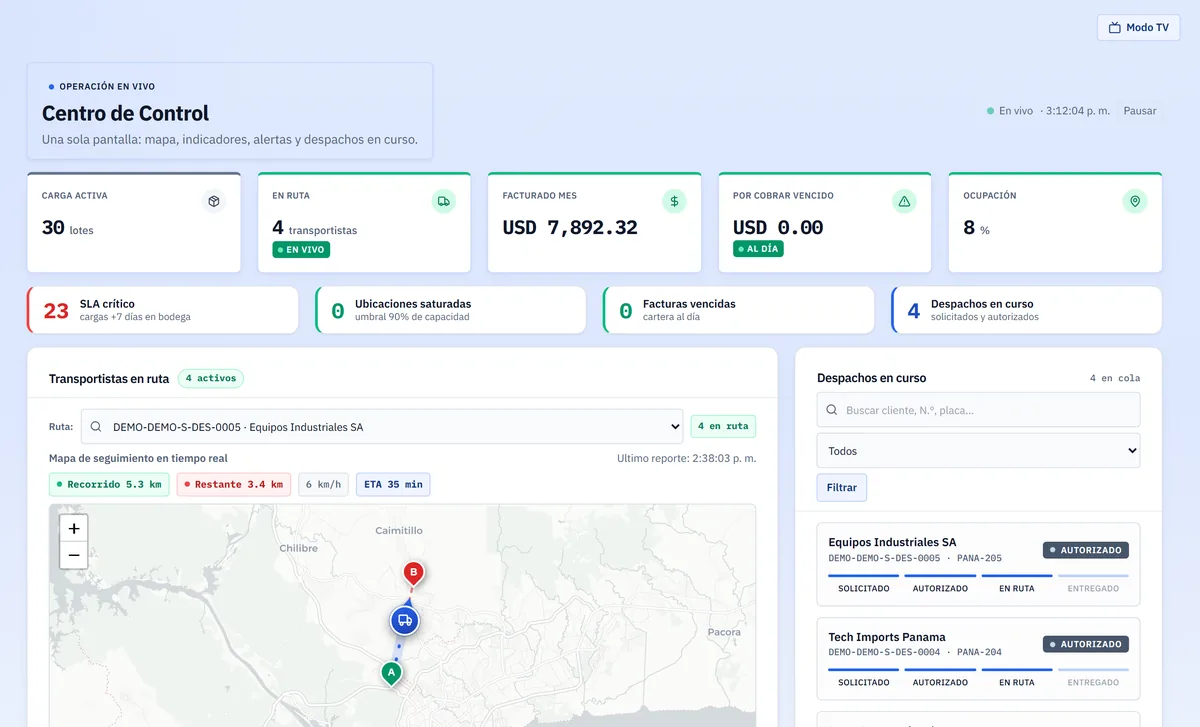Click the Pacora label on map
This screenshot has width=1200, height=727.
(724, 632)
